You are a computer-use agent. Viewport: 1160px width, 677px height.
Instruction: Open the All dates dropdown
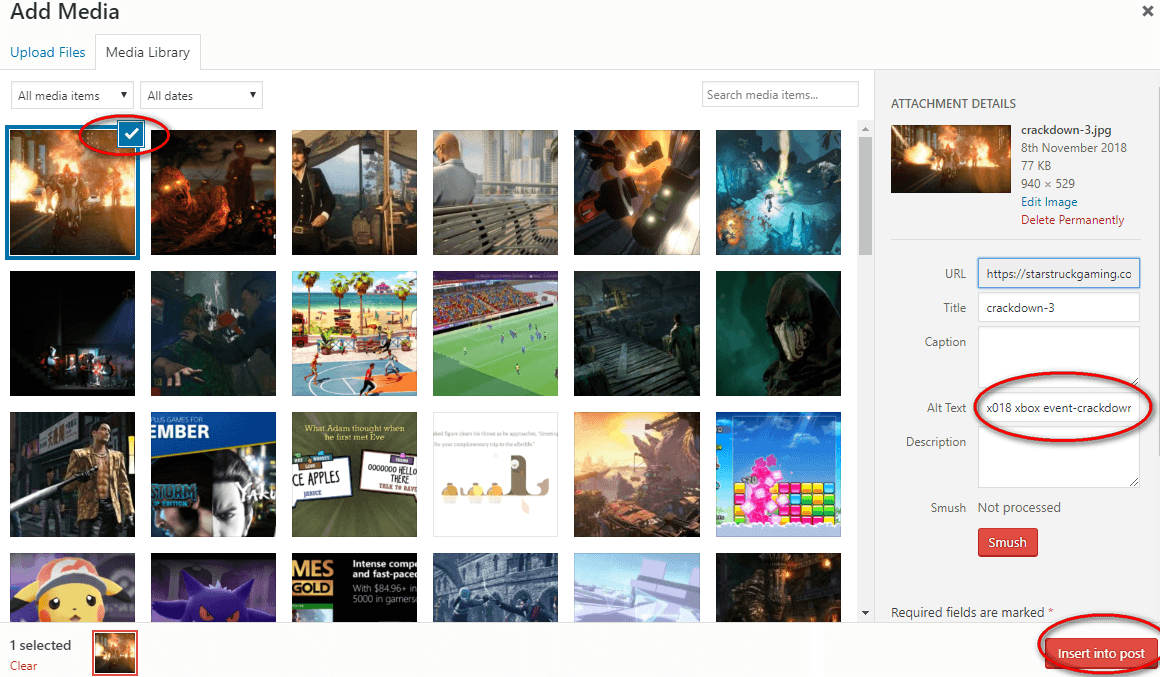[200, 95]
